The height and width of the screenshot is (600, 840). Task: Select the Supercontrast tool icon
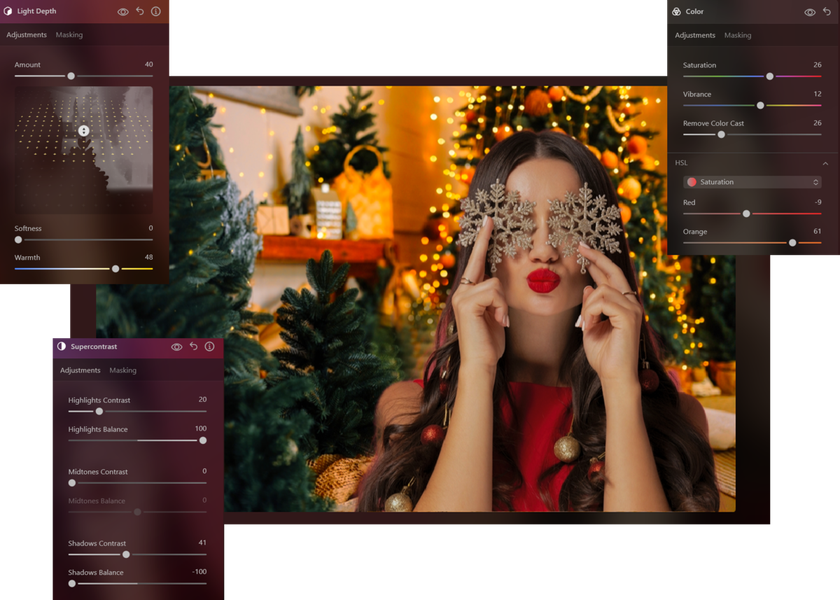[59, 347]
